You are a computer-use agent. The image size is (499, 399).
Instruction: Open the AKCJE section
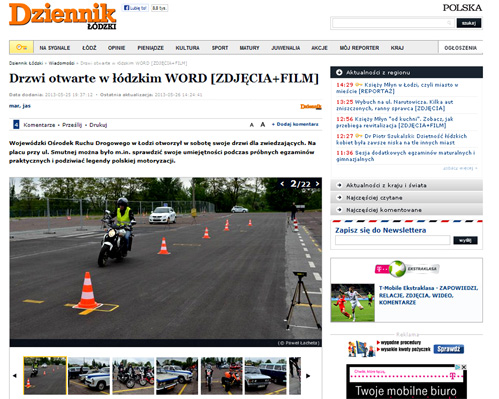[319, 48]
